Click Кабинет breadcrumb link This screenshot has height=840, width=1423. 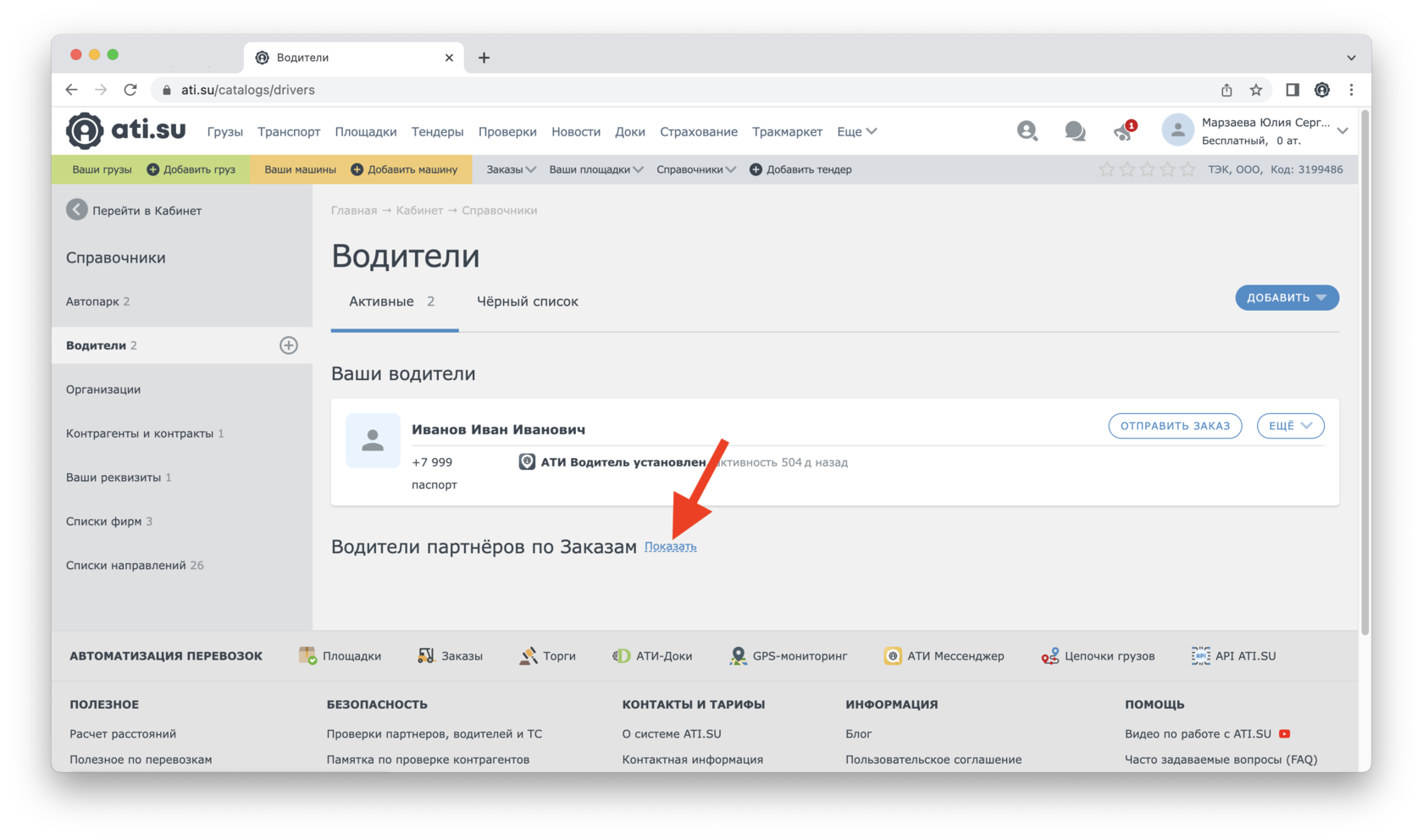419,210
